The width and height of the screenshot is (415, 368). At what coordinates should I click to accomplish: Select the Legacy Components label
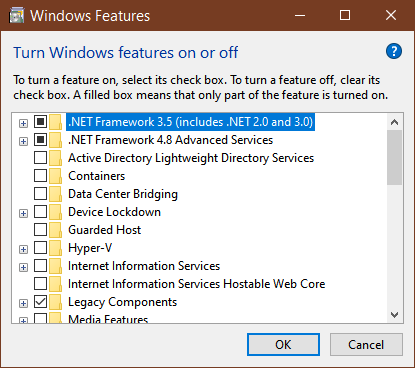coord(122,302)
